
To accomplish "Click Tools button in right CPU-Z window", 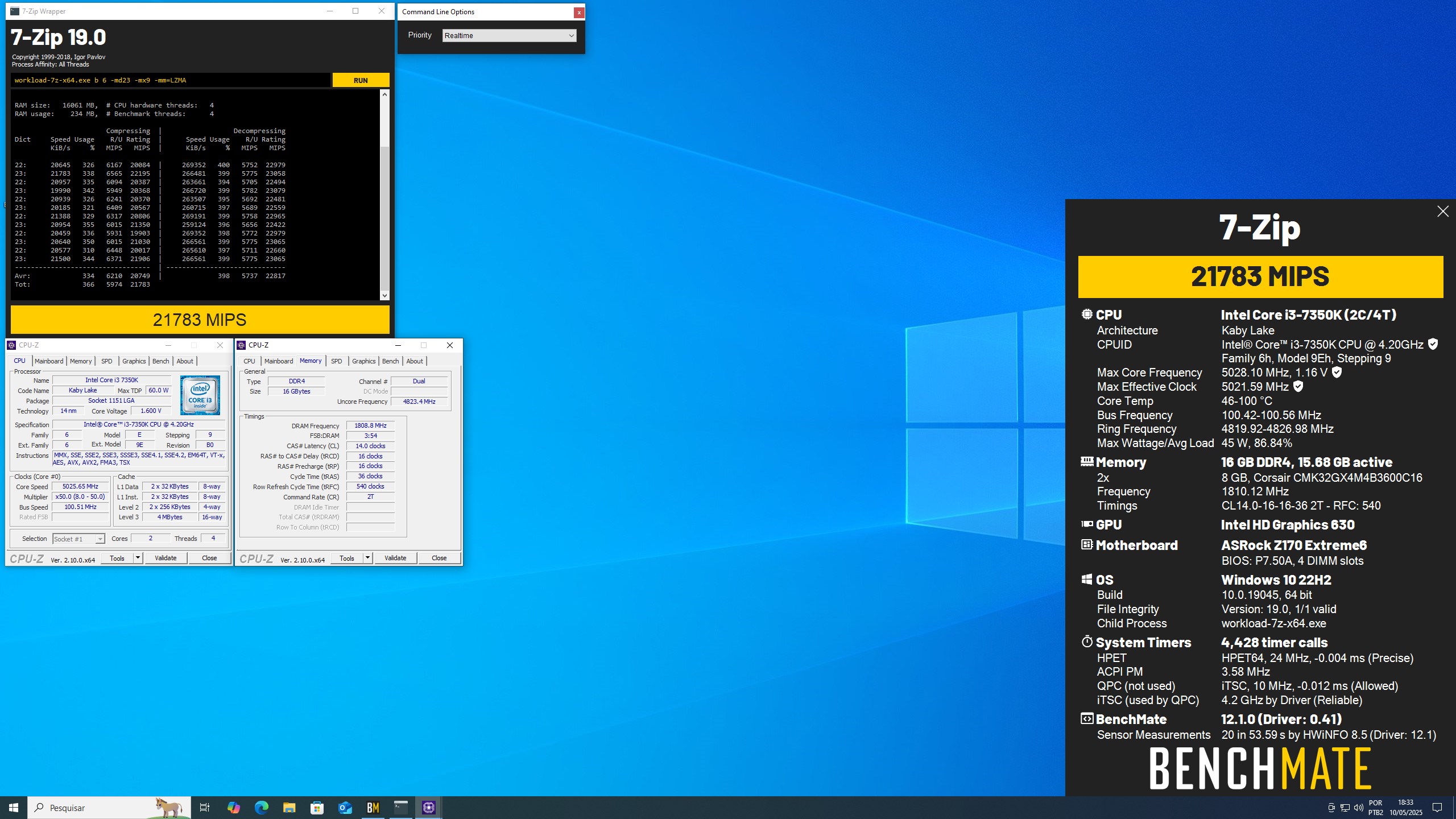I will click(x=347, y=558).
